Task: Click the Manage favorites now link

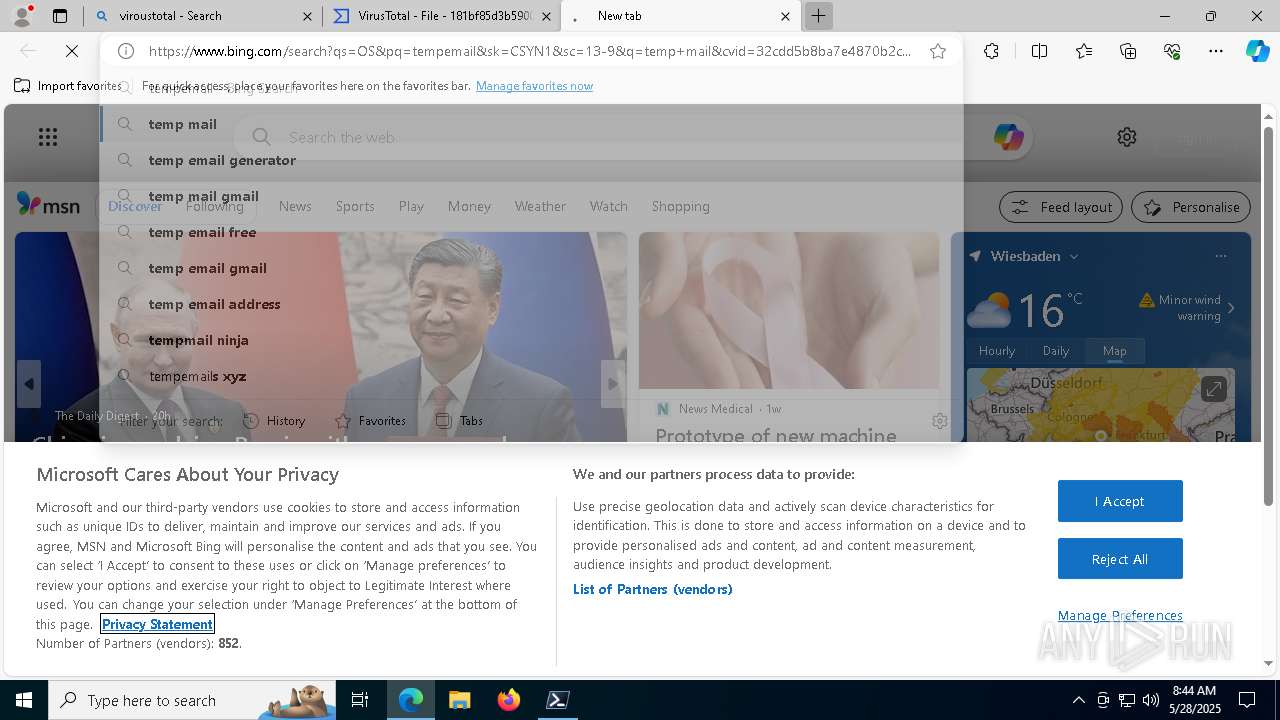Action: pos(534,86)
